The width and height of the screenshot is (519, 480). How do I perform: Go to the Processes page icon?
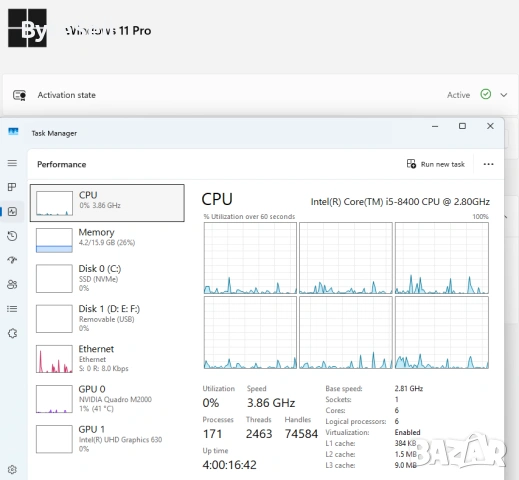[x=12, y=187]
